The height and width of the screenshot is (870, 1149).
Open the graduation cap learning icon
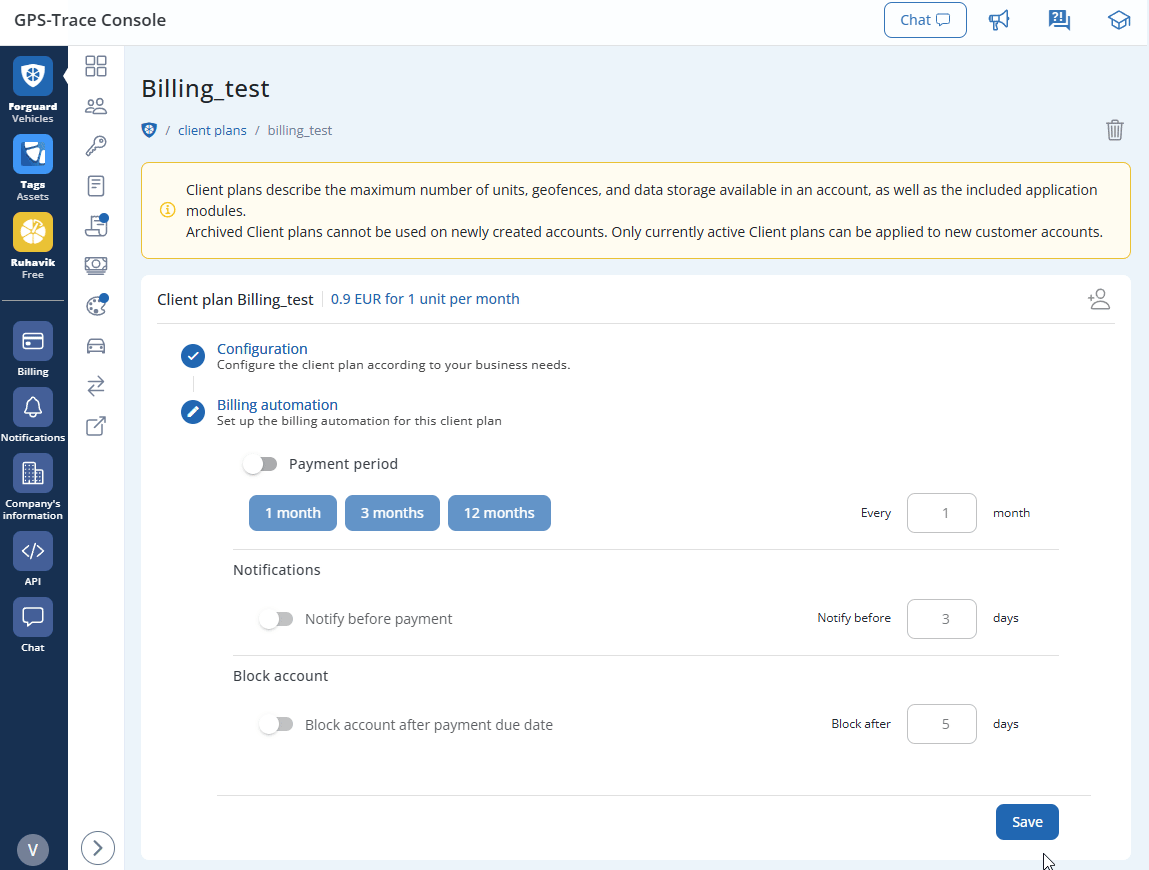coord(1119,20)
